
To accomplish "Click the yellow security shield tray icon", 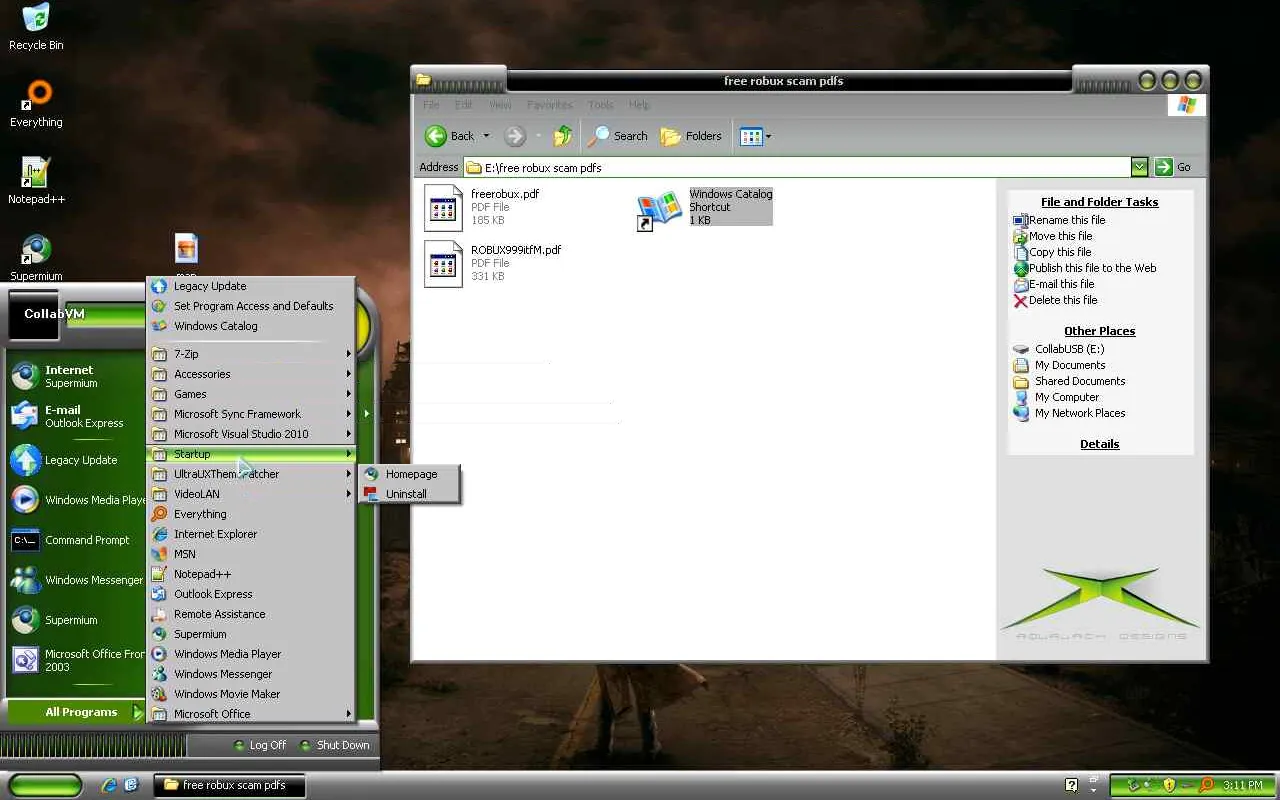I will tap(1169, 785).
